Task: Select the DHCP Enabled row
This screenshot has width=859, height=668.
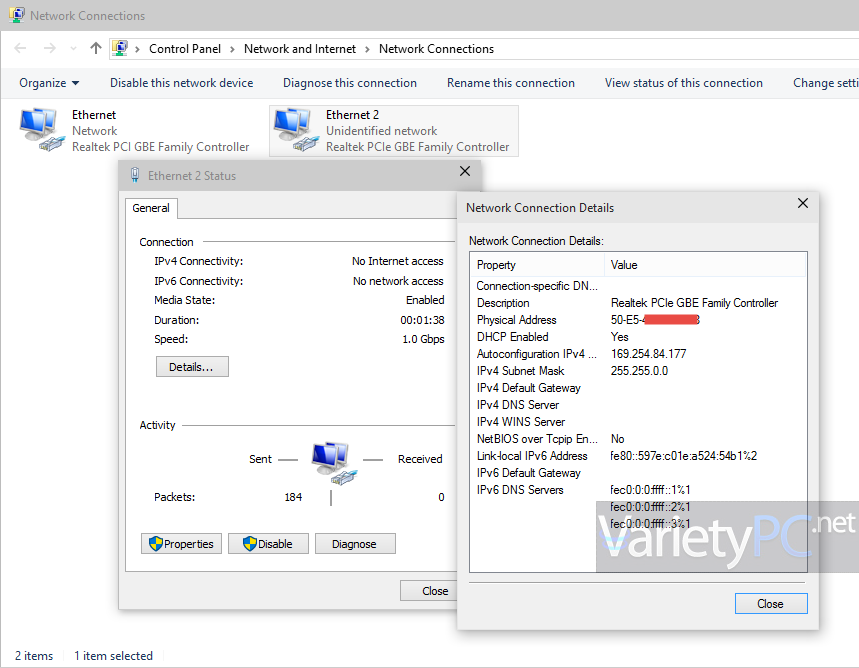Action: pyautogui.click(x=638, y=337)
